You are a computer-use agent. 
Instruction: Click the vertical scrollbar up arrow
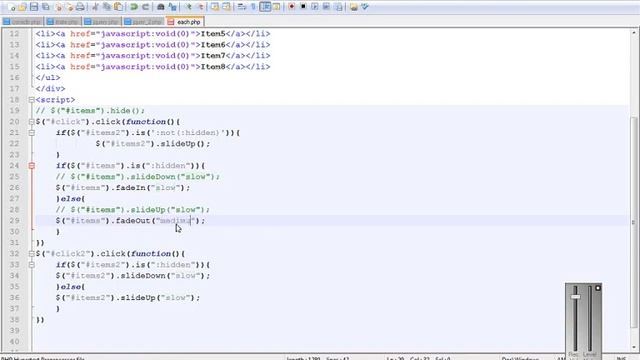(x=634, y=33)
